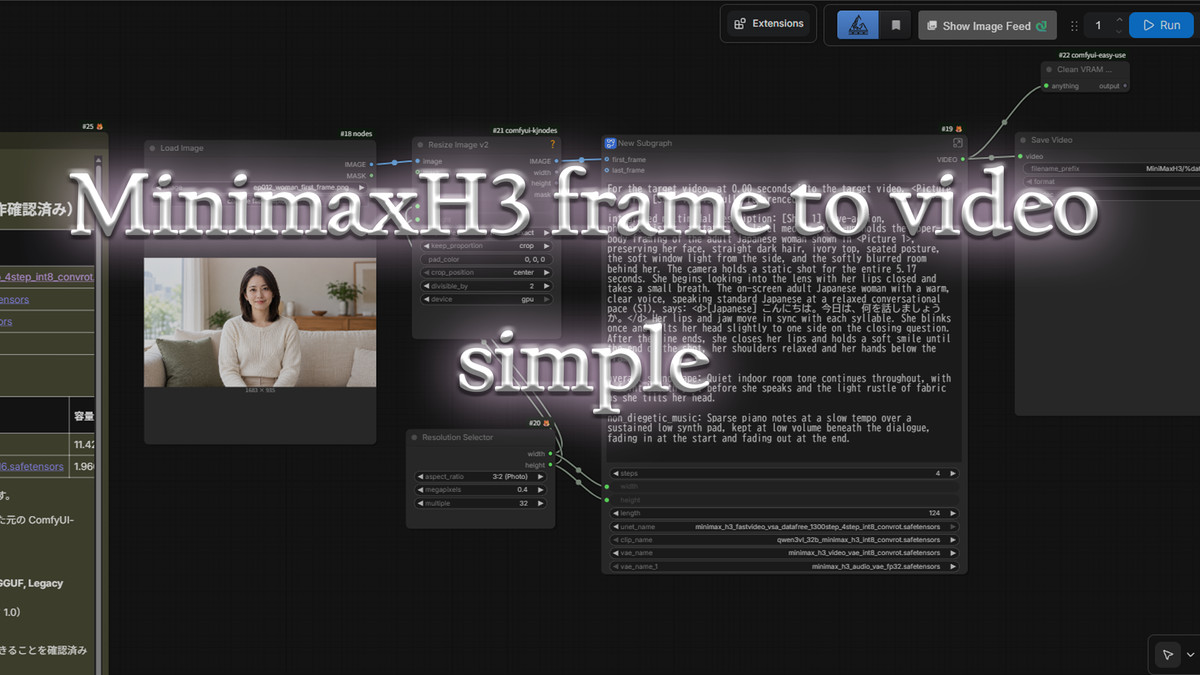Click the ComfyUI workflow boat icon
This screenshot has height=675, width=1200.
click(x=857, y=25)
